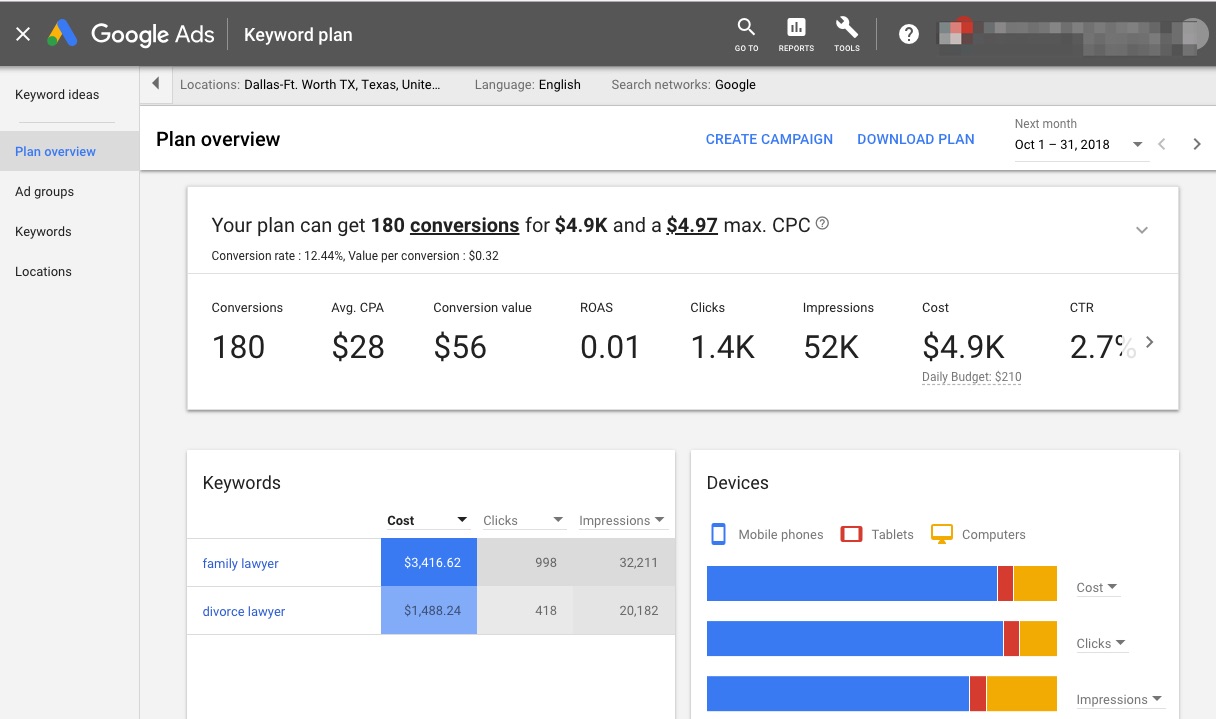Open the Tools wrench icon
The width and height of the screenshot is (1216, 719).
(x=846, y=33)
